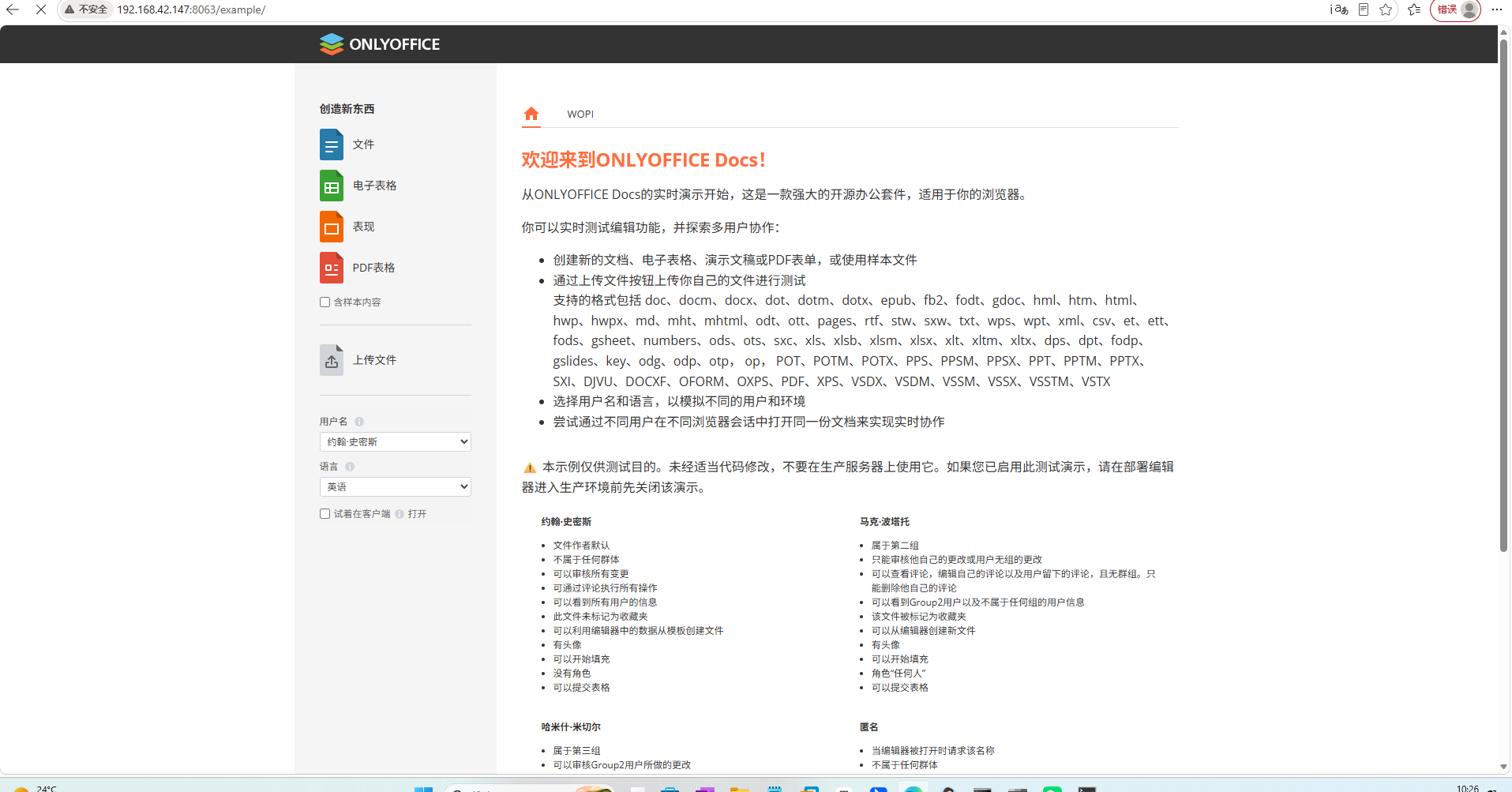Create a new presentation via 表现 icon
1512x792 pixels.
[332, 227]
